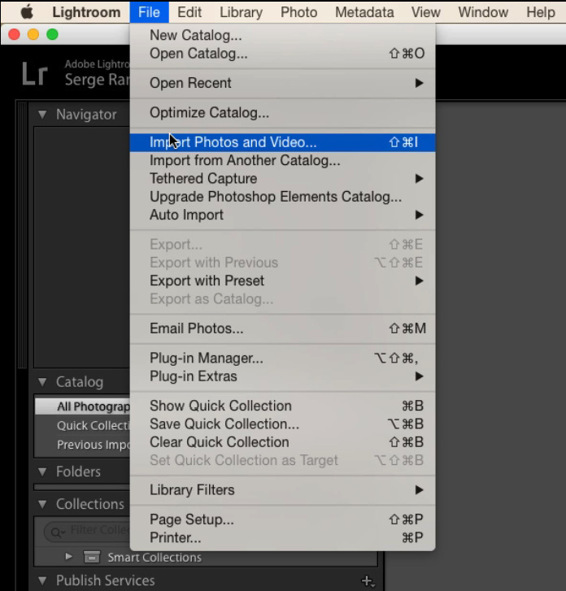Image resolution: width=566 pixels, height=591 pixels.
Task: Select Quick Collection in Catalog panel
Action: click(x=83, y=426)
